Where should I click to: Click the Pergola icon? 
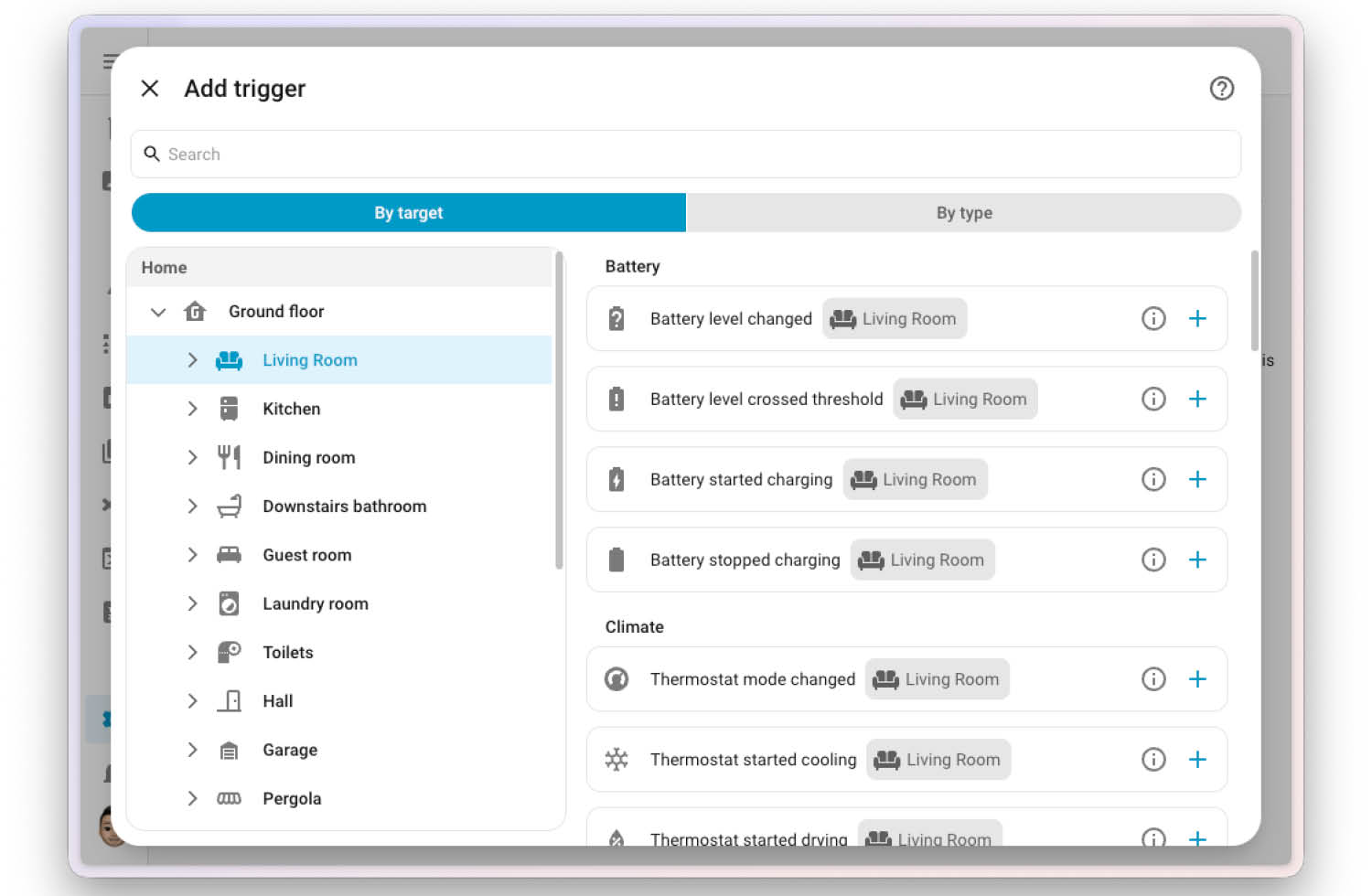(229, 798)
